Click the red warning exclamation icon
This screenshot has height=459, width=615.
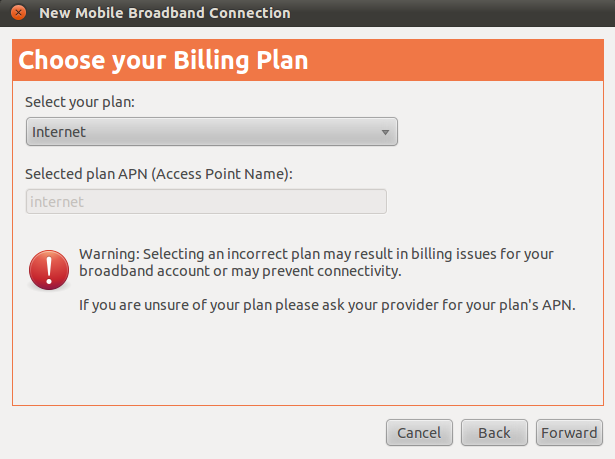point(46,270)
